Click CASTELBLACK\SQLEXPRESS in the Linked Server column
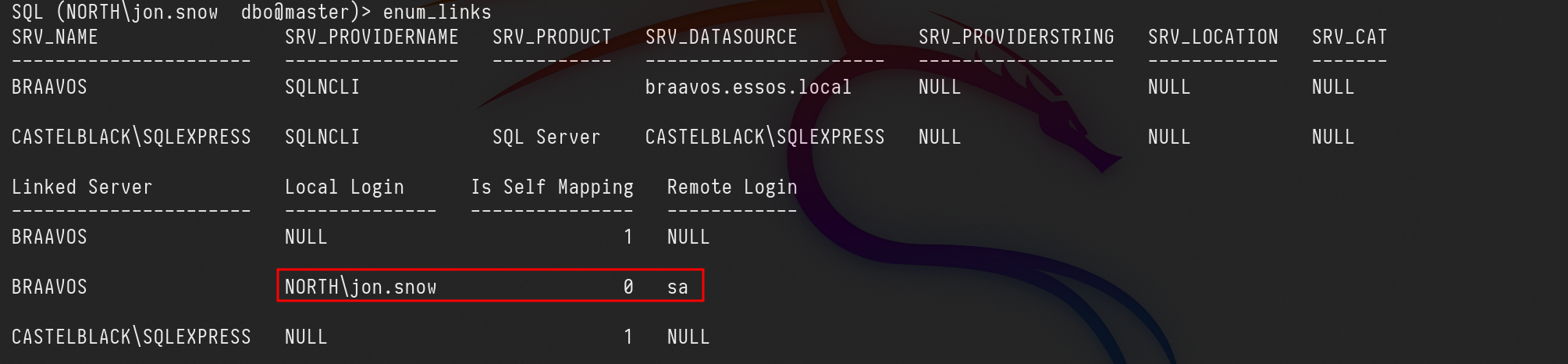 (x=131, y=337)
